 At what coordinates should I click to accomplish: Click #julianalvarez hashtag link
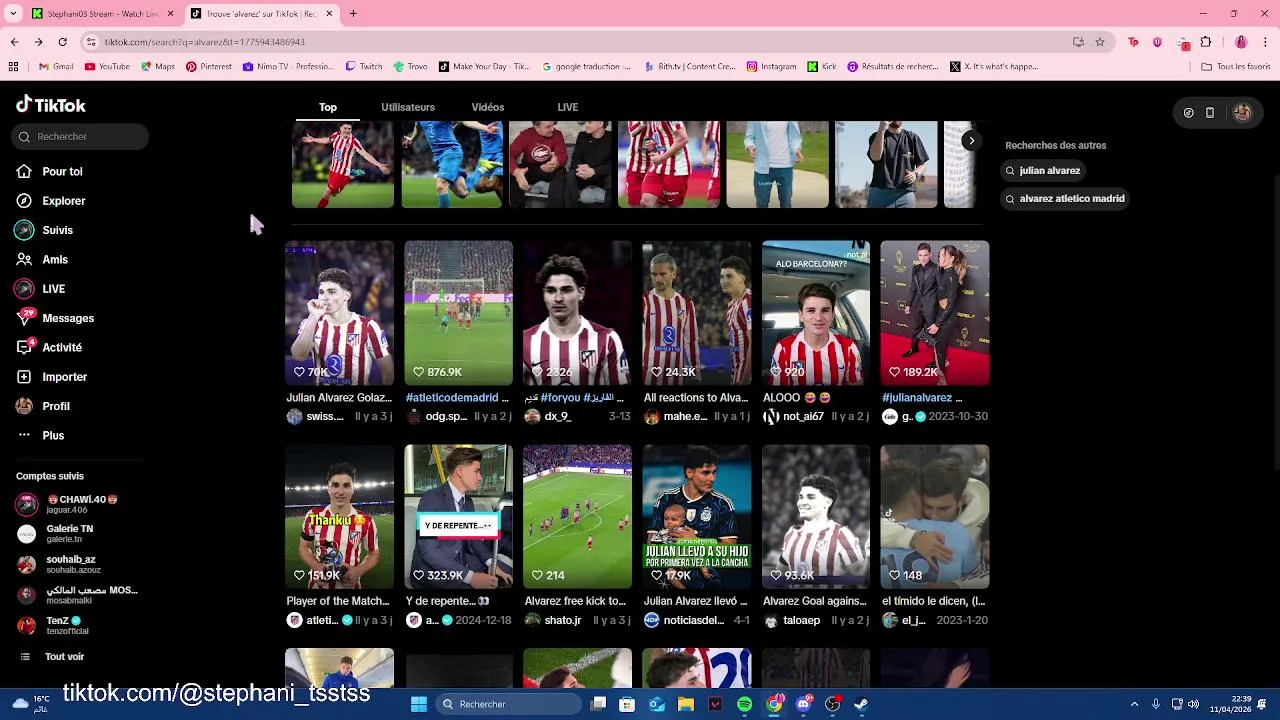[916, 398]
